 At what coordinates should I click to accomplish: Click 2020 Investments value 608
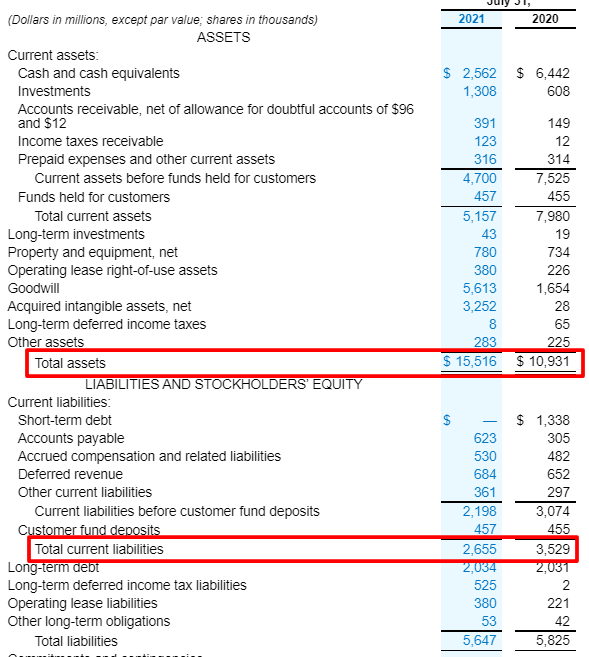[x=558, y=91]
